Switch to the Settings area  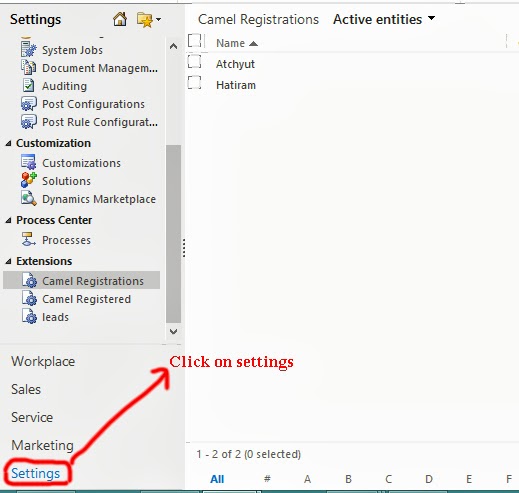[36, 473]
